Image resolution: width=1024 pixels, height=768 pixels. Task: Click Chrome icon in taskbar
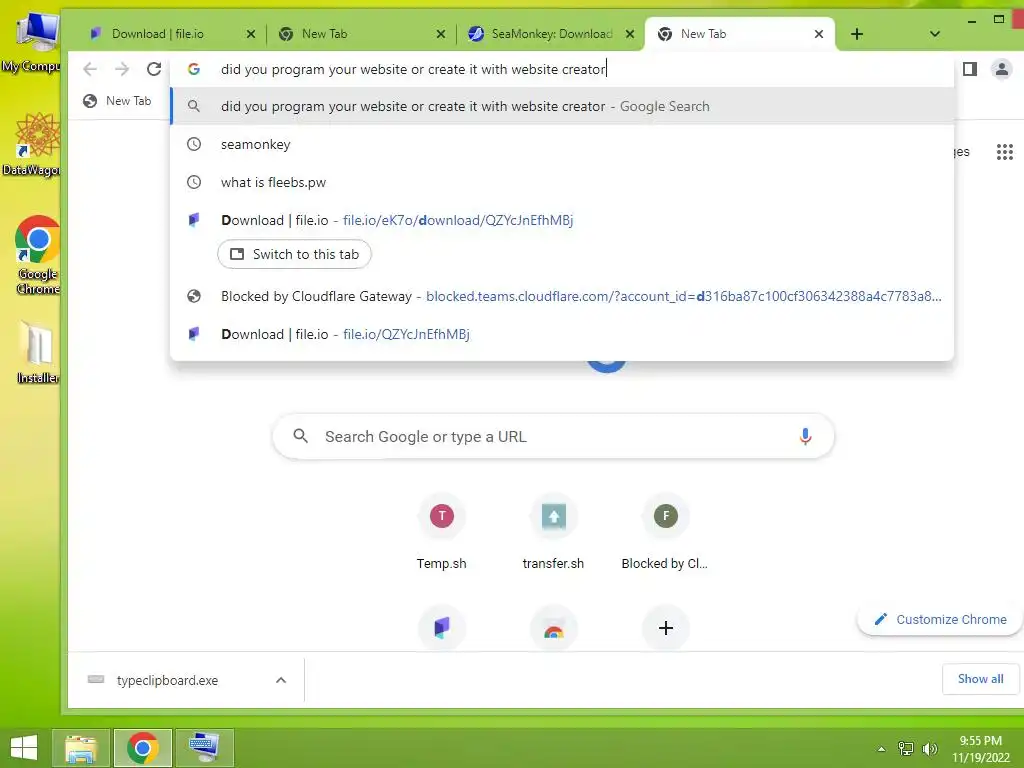[143, 748]
